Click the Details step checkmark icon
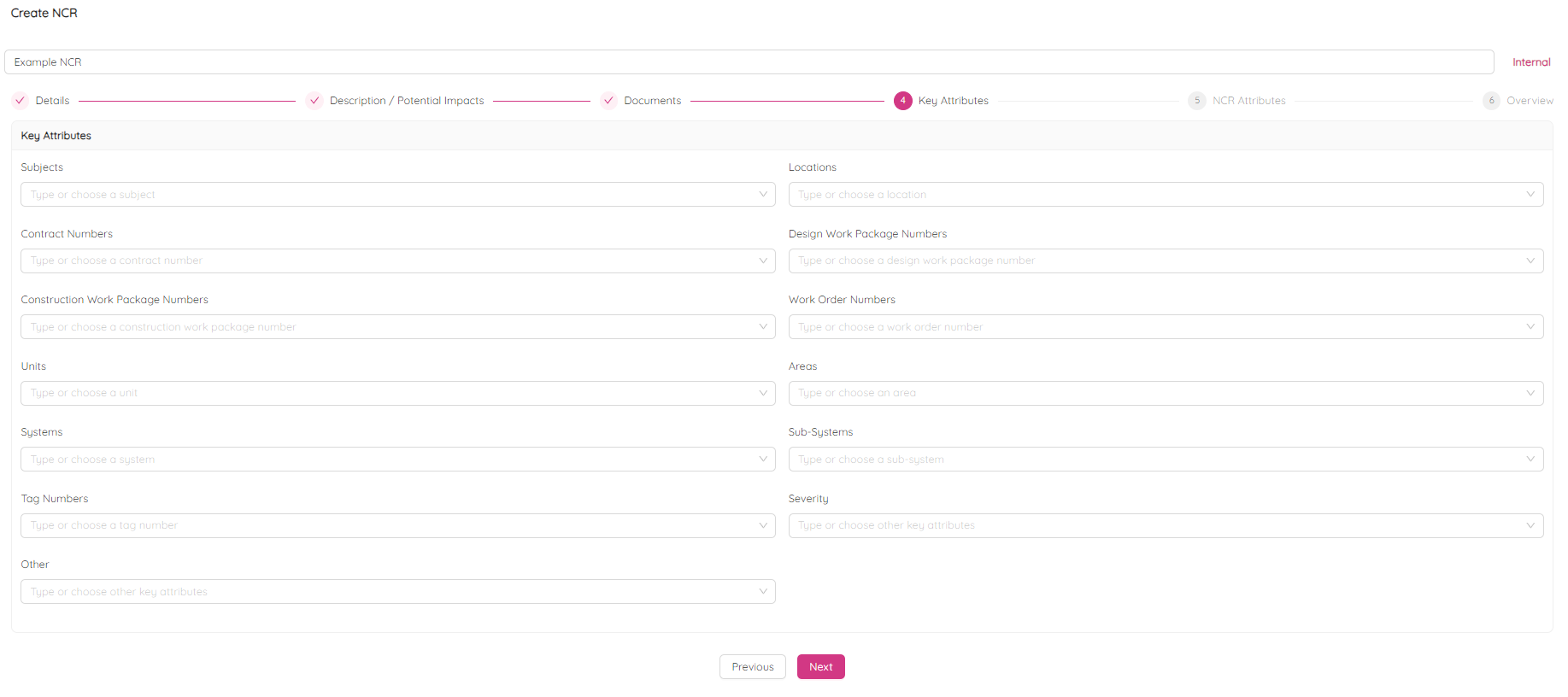This screenshot has width=1568, height=697. 20,101
